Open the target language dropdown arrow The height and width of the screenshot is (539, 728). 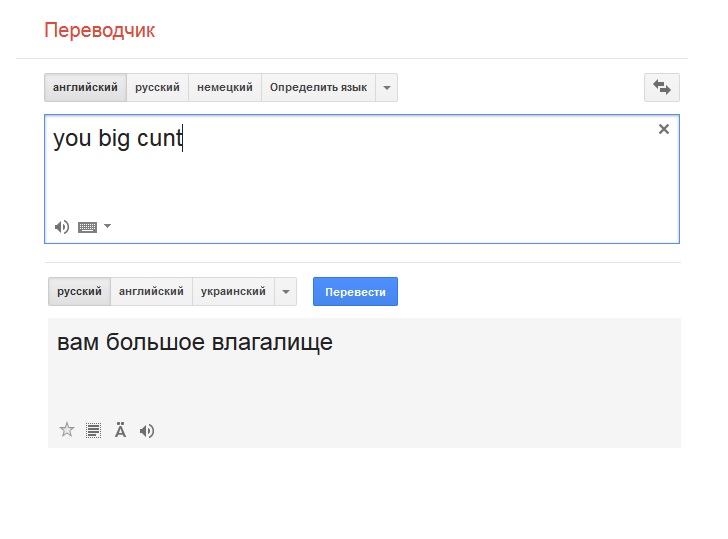pyautogui.click(x=286, y=292)
